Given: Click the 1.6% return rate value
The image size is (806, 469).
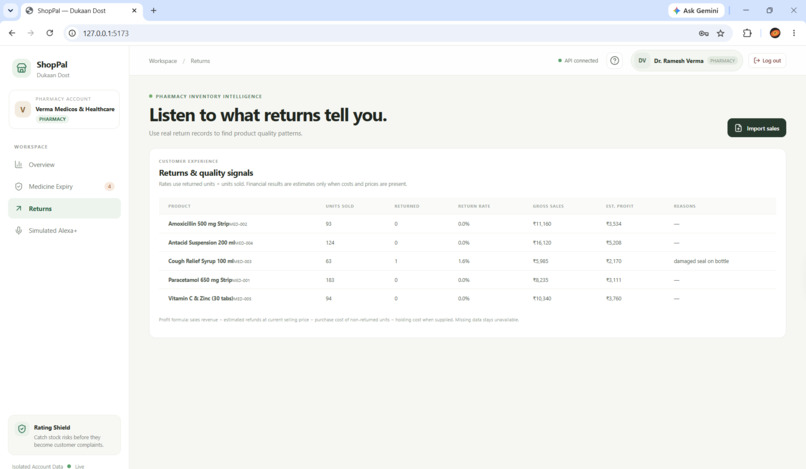Looking at the screenshot, I should [x=464, y=261].
